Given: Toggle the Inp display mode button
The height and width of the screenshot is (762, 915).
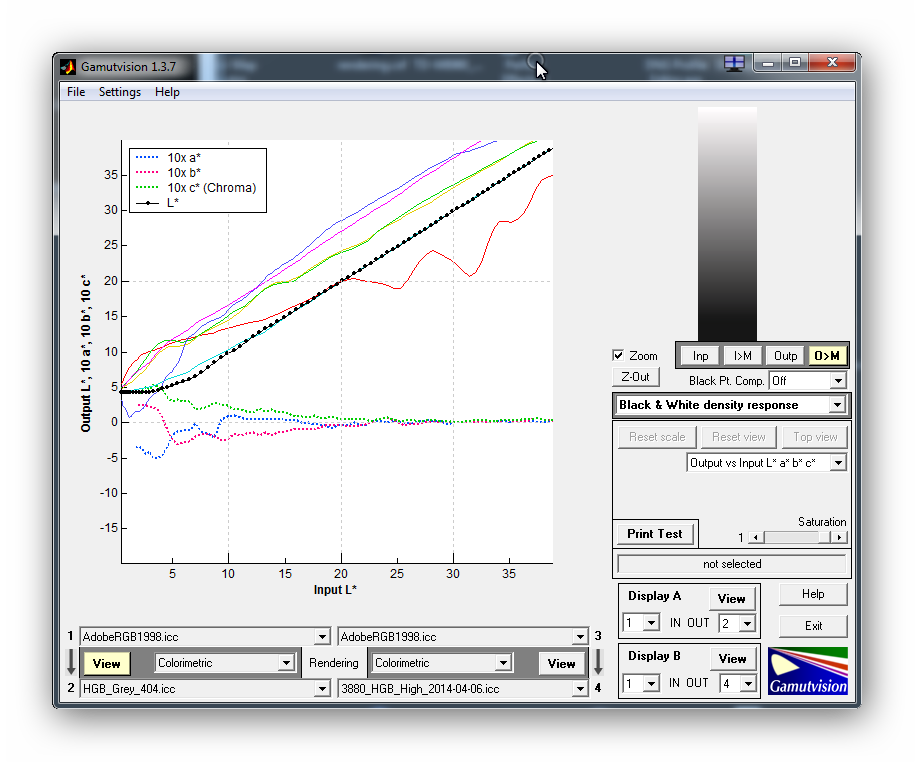Looking at the screenshot, I should tap(700, 356).
